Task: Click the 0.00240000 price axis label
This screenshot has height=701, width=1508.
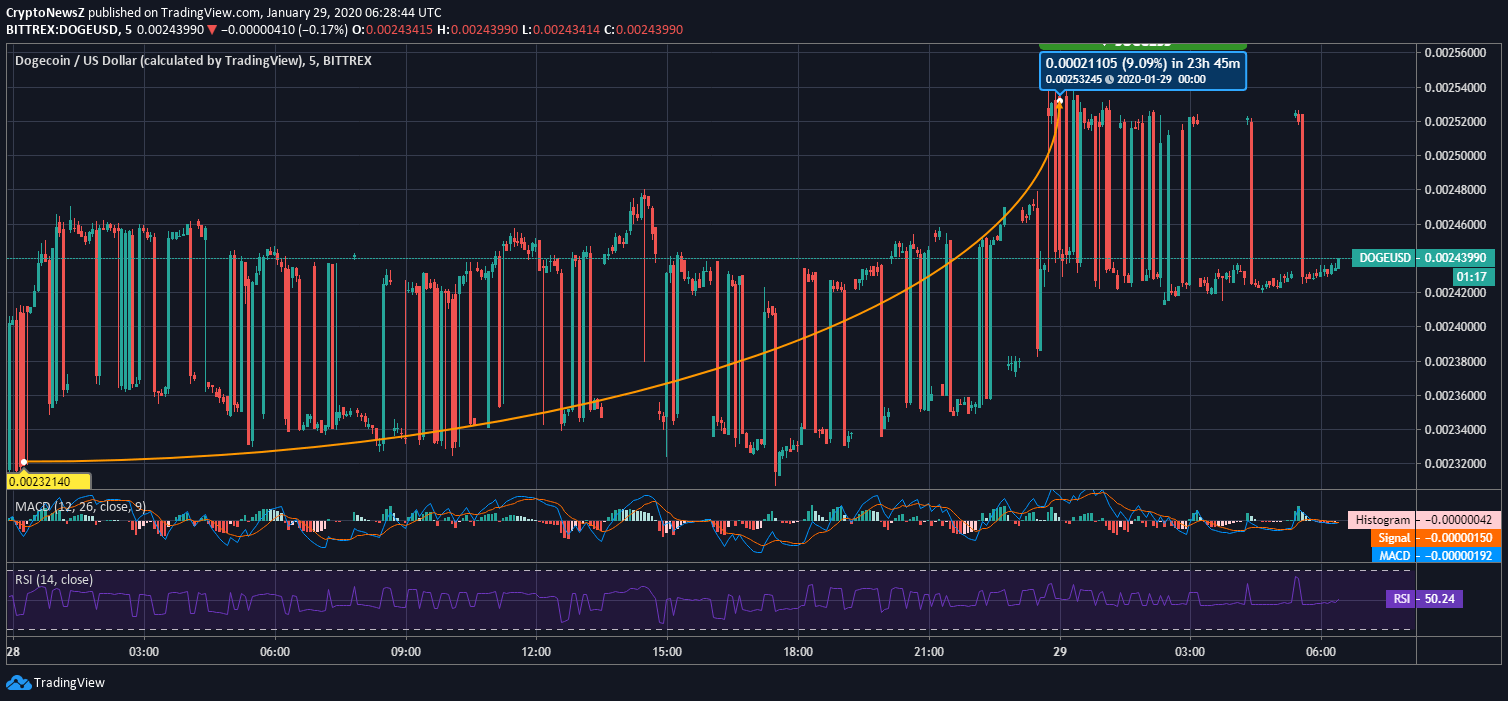Action: (1456, 326)
